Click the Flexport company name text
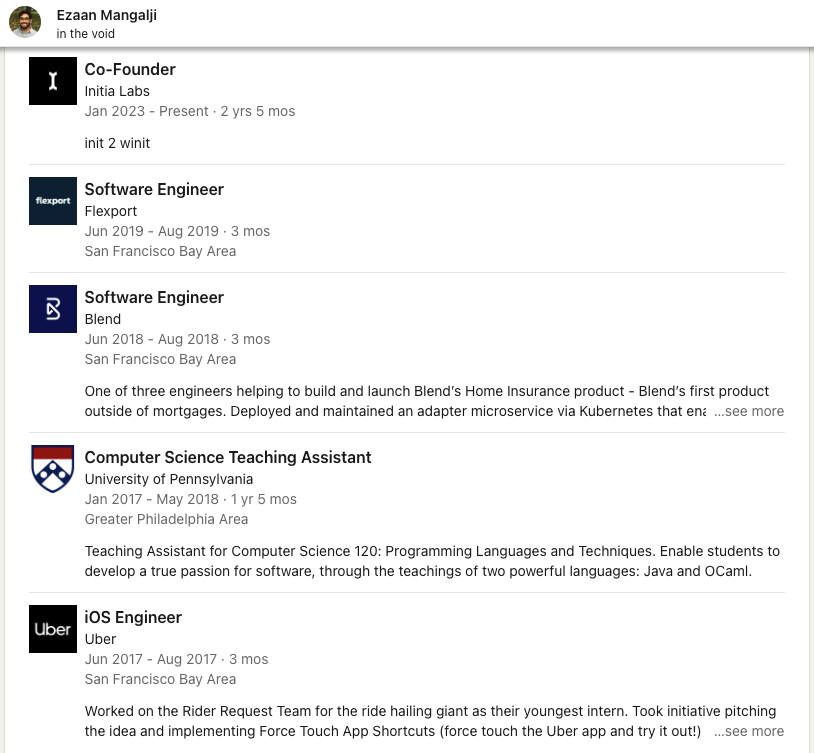Screen dimensions: 814x753 [111, 211]
